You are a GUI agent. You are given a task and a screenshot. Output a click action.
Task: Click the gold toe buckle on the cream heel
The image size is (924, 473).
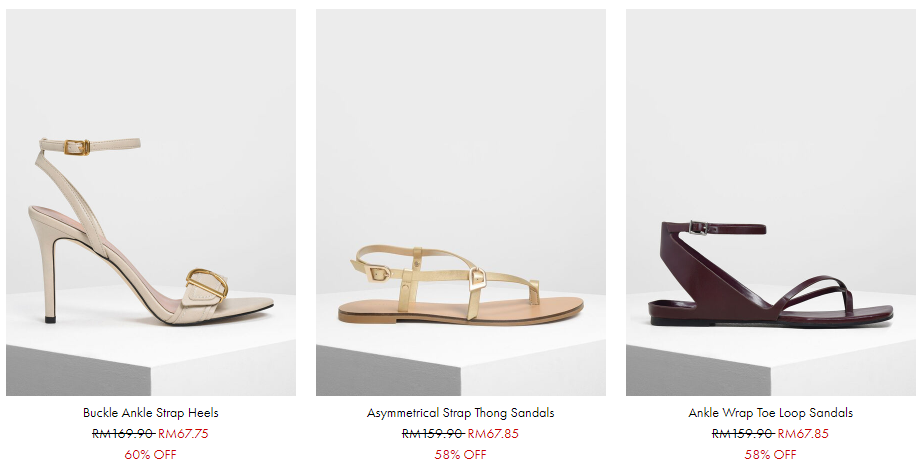[x=207, y=283]
